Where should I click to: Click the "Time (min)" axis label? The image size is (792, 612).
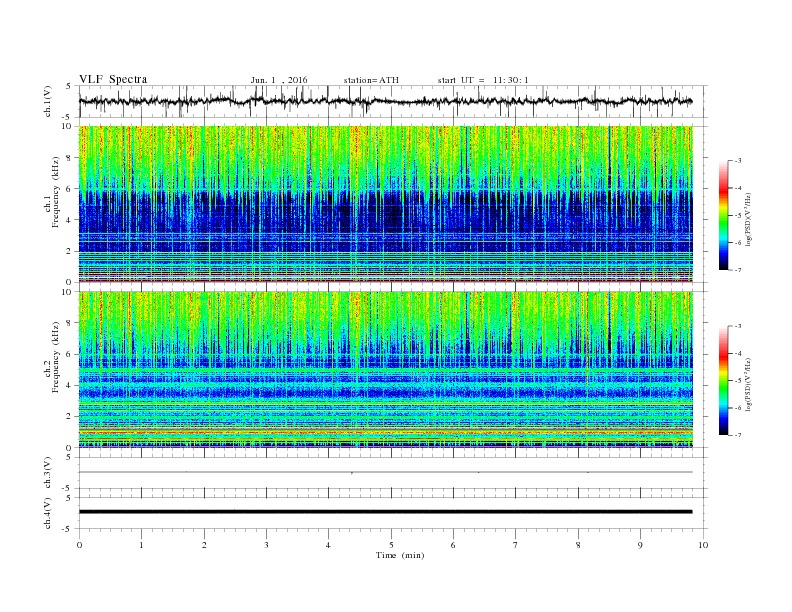coord(400,555)
